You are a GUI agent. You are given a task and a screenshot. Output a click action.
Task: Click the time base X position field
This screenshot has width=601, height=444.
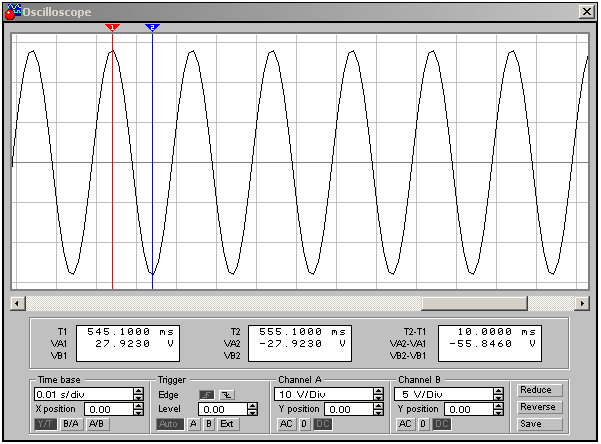tap(109, 409)
